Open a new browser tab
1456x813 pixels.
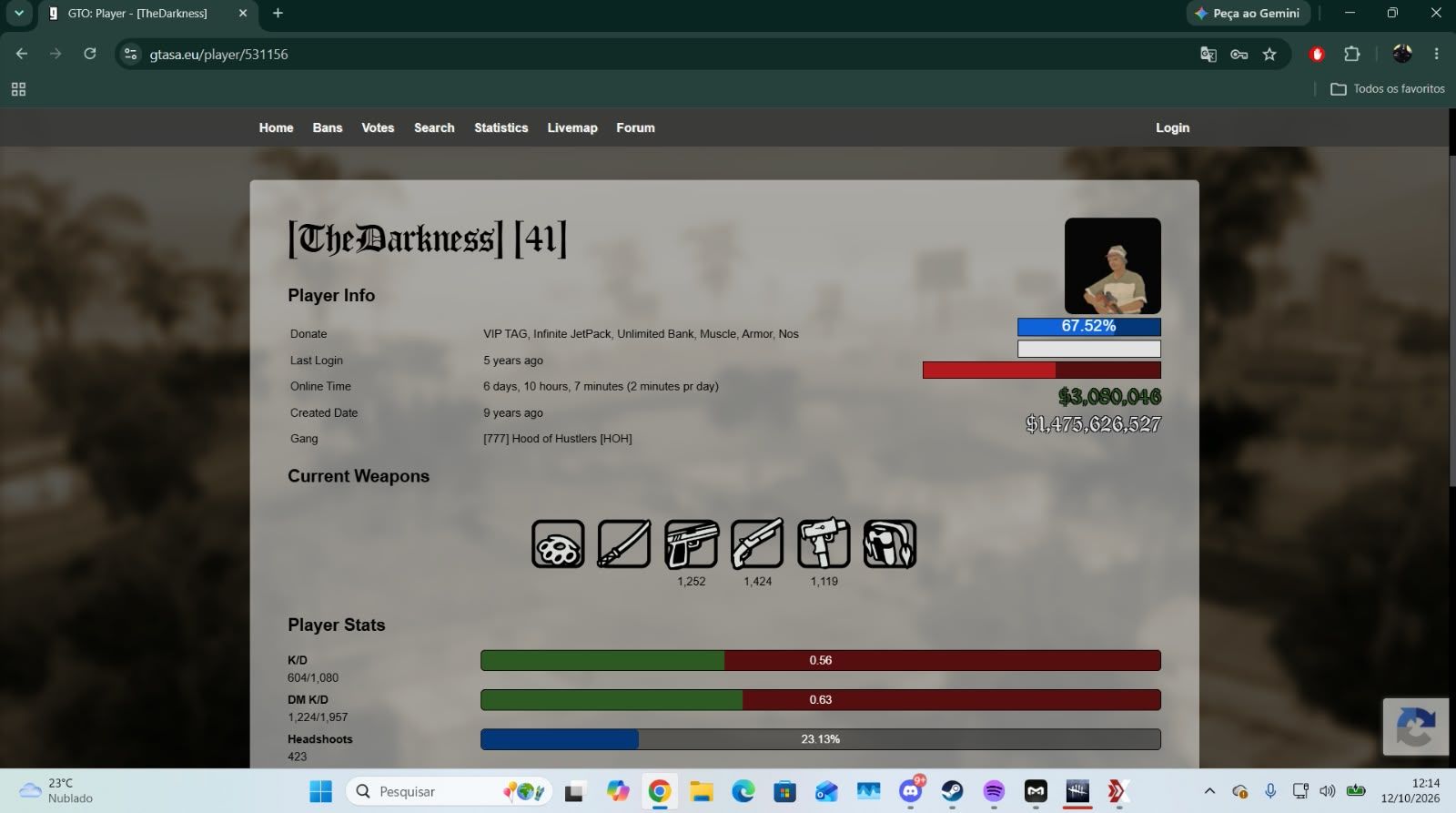[x=278, y=14]
